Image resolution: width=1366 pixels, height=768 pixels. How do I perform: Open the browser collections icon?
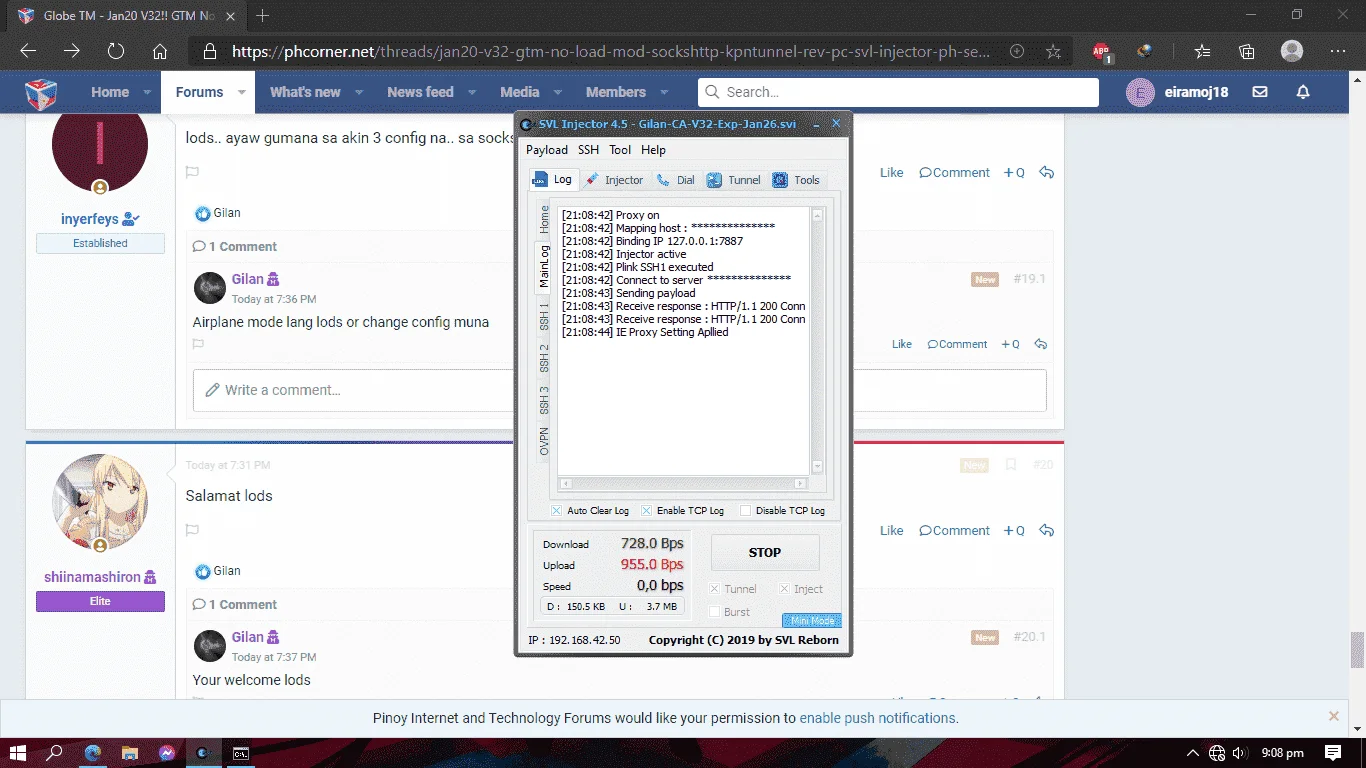(1247, 51)
